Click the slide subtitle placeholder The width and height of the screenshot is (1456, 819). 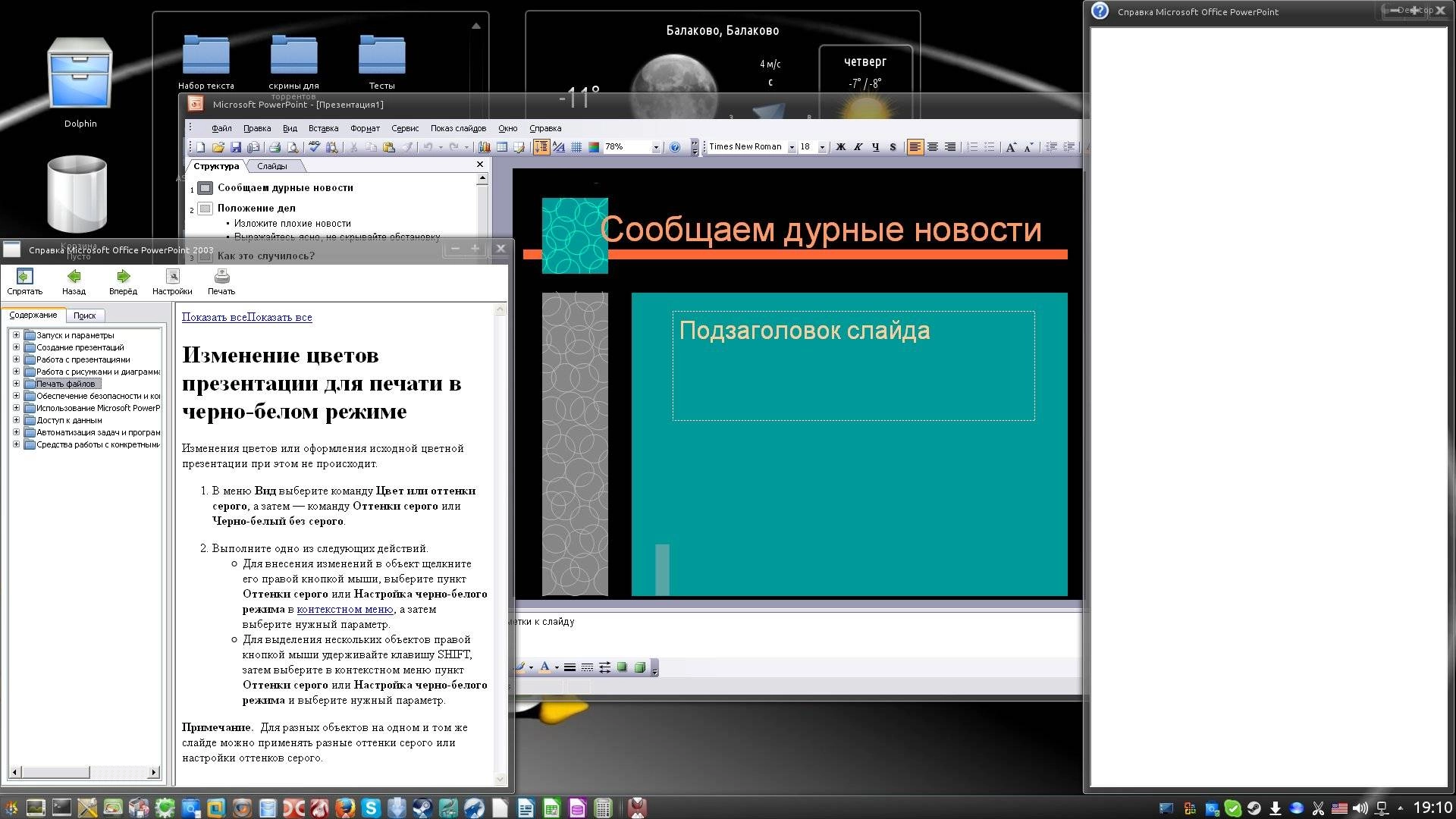coord(853,366)
